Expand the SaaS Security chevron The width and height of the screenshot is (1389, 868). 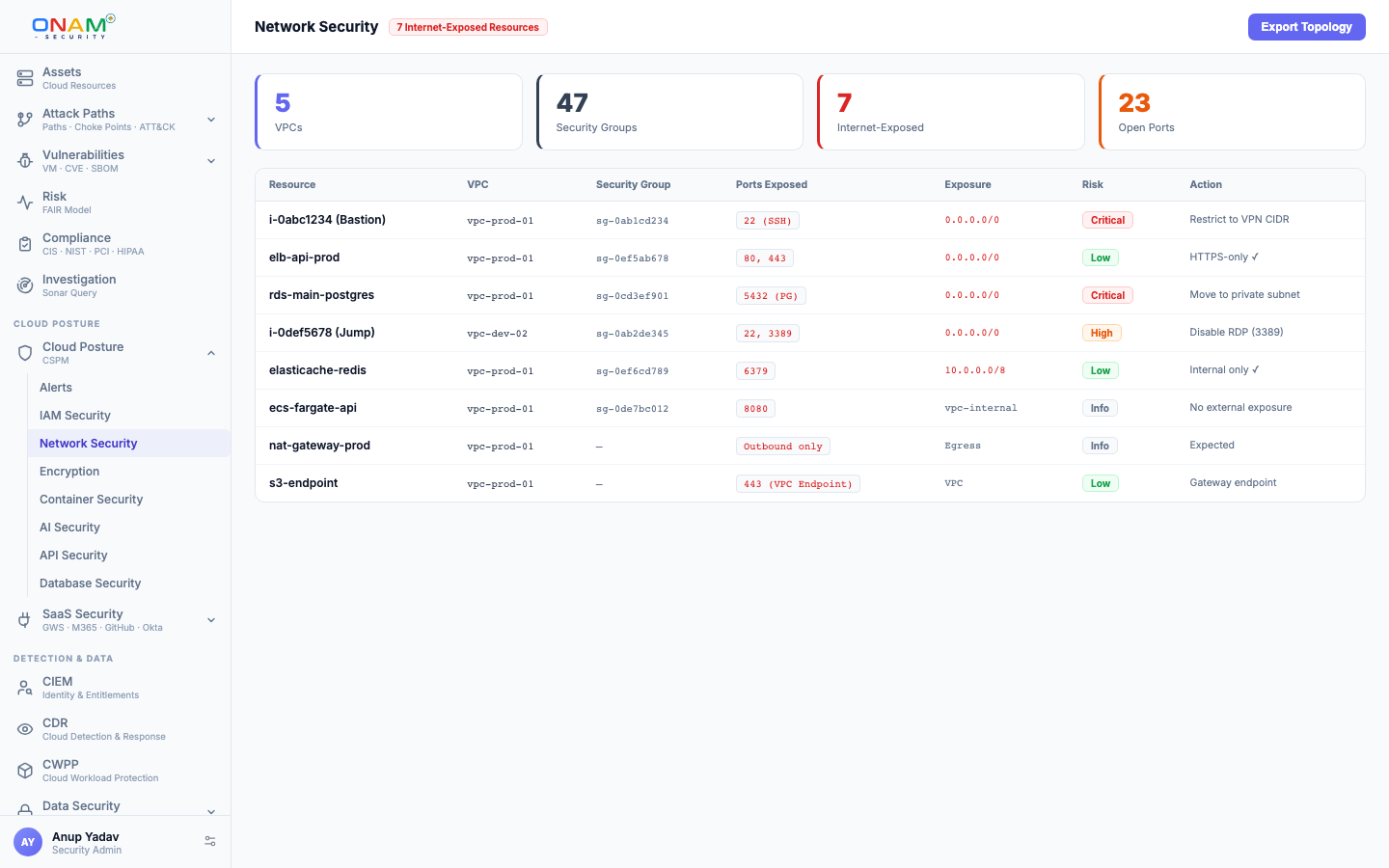point(211,620)
